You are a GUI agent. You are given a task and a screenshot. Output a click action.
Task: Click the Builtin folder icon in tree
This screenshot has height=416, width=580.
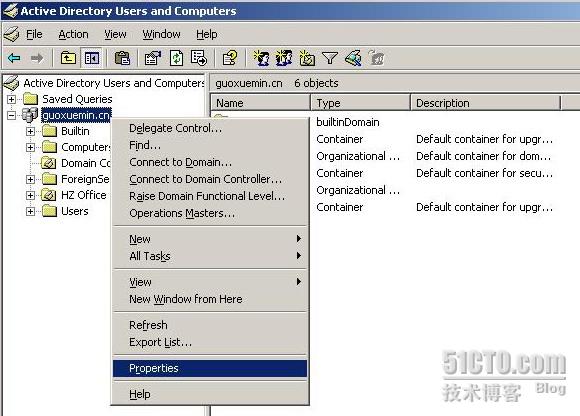coord(49,131)
